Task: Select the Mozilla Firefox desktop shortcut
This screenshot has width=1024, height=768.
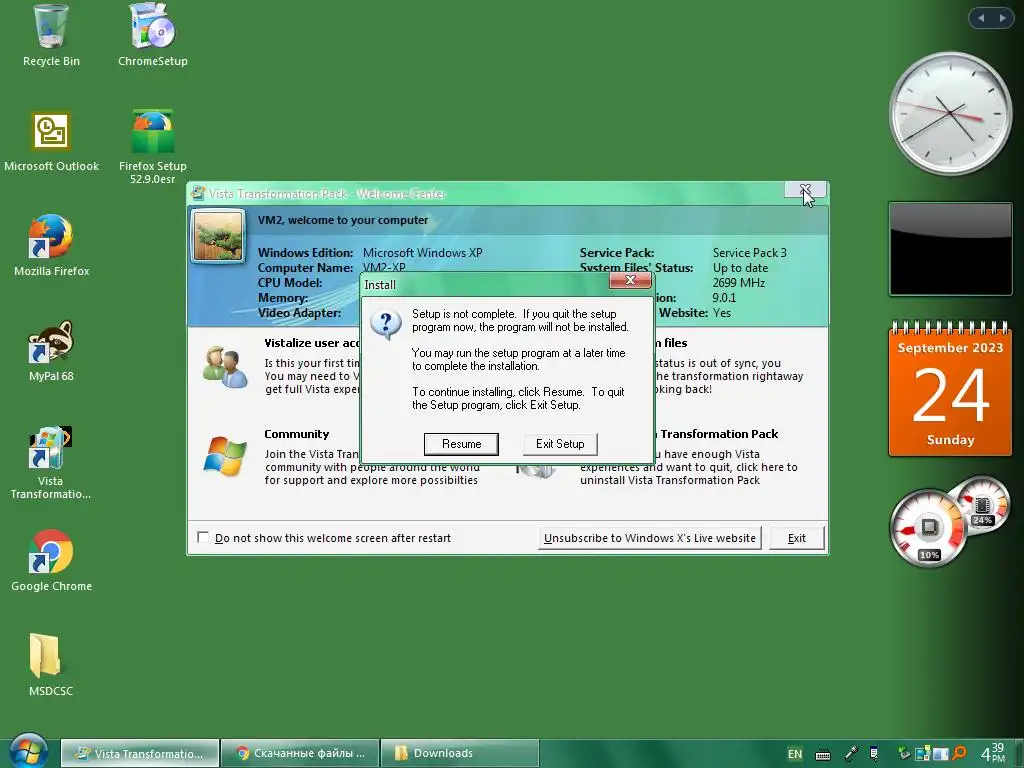Action: pyautogui.click(x=51, y=246)
